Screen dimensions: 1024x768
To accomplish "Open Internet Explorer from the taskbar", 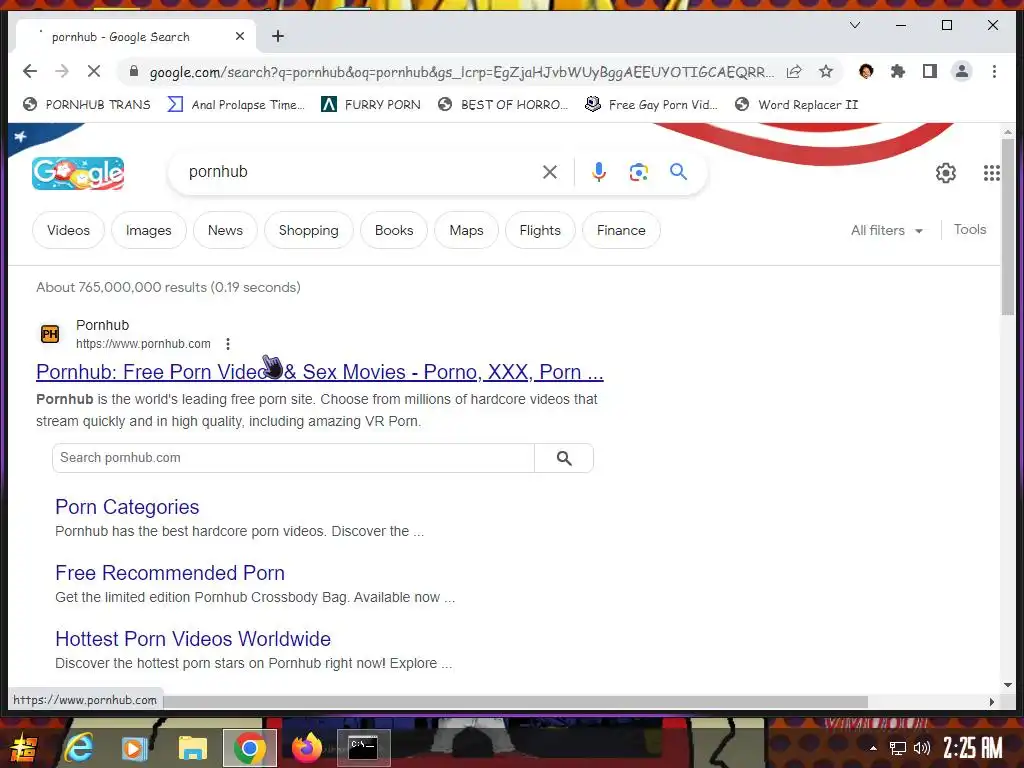I will pos(79,748).
